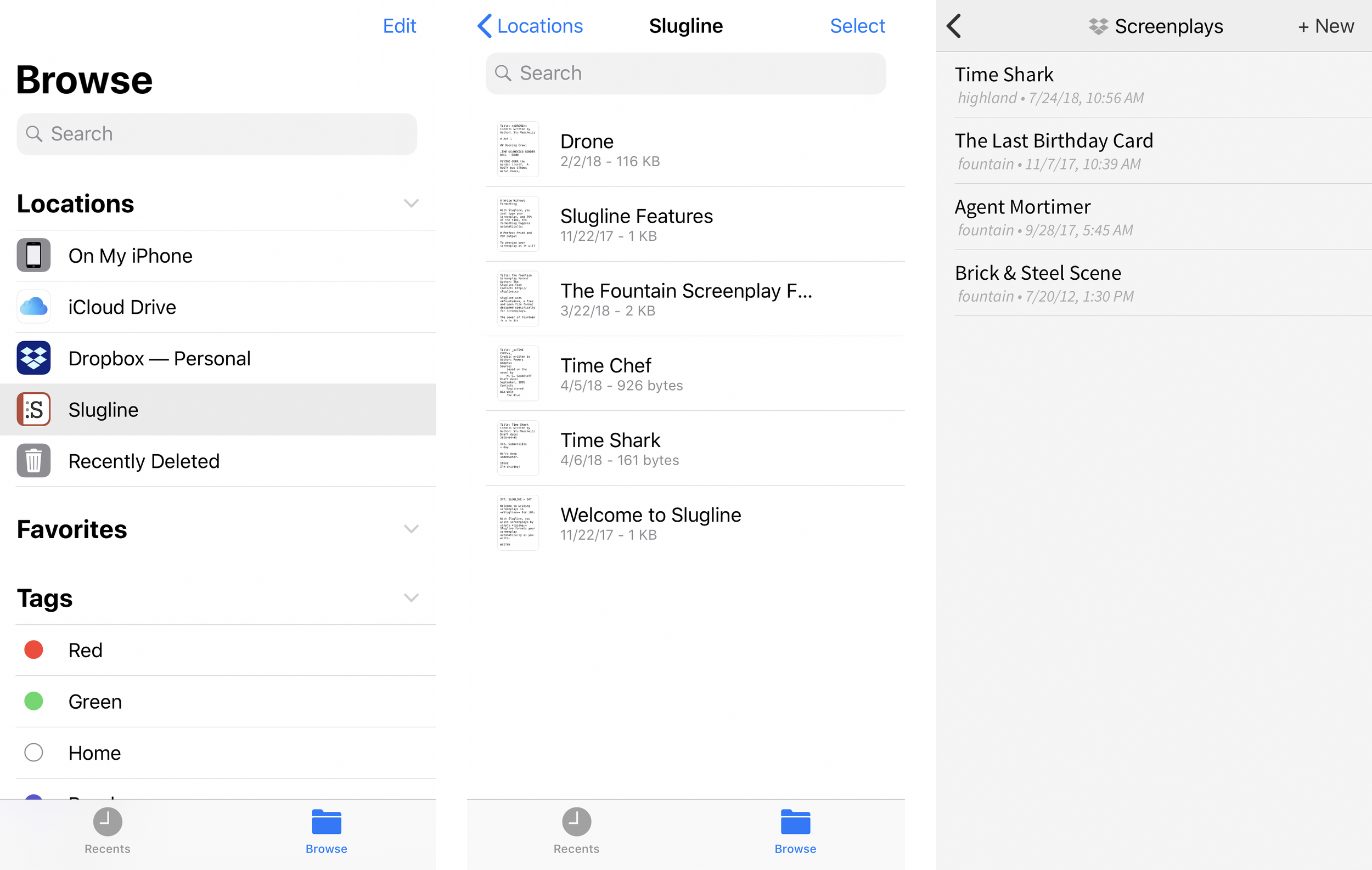The width and height of the screenshot is (1372, 870).
Task: Tap the Browse folder icon in Slugline panel
Action: tap(795, 822)
